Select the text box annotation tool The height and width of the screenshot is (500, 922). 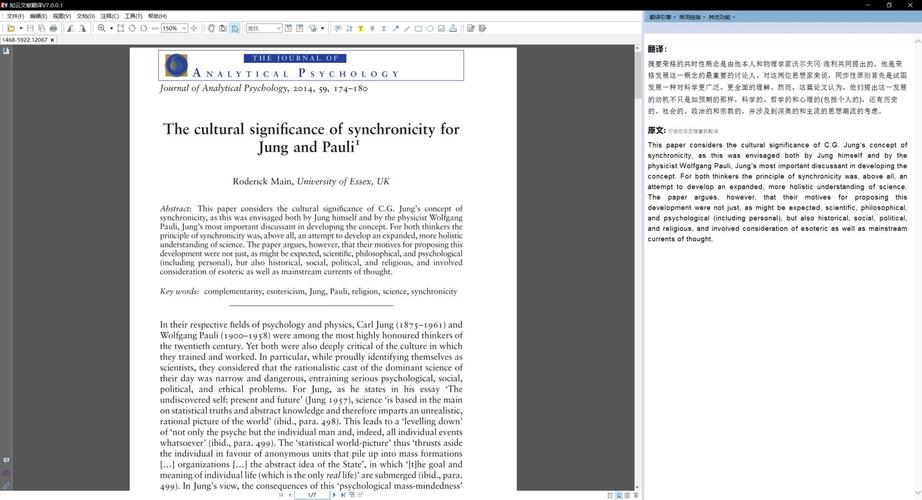point(349,28)
